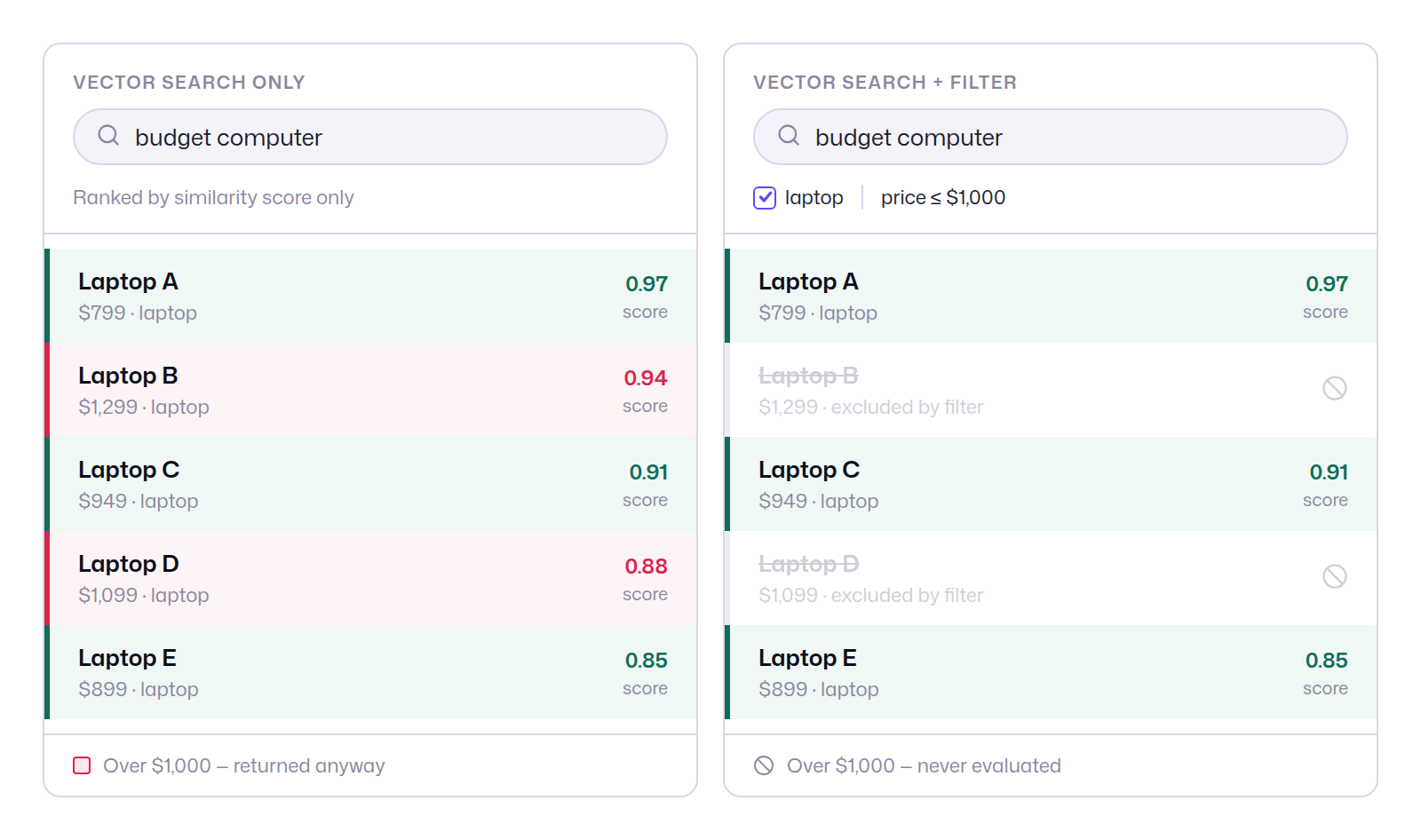Click the 0.97 score in the filtered panel
1421x840 pixels.
point(1327,284)
